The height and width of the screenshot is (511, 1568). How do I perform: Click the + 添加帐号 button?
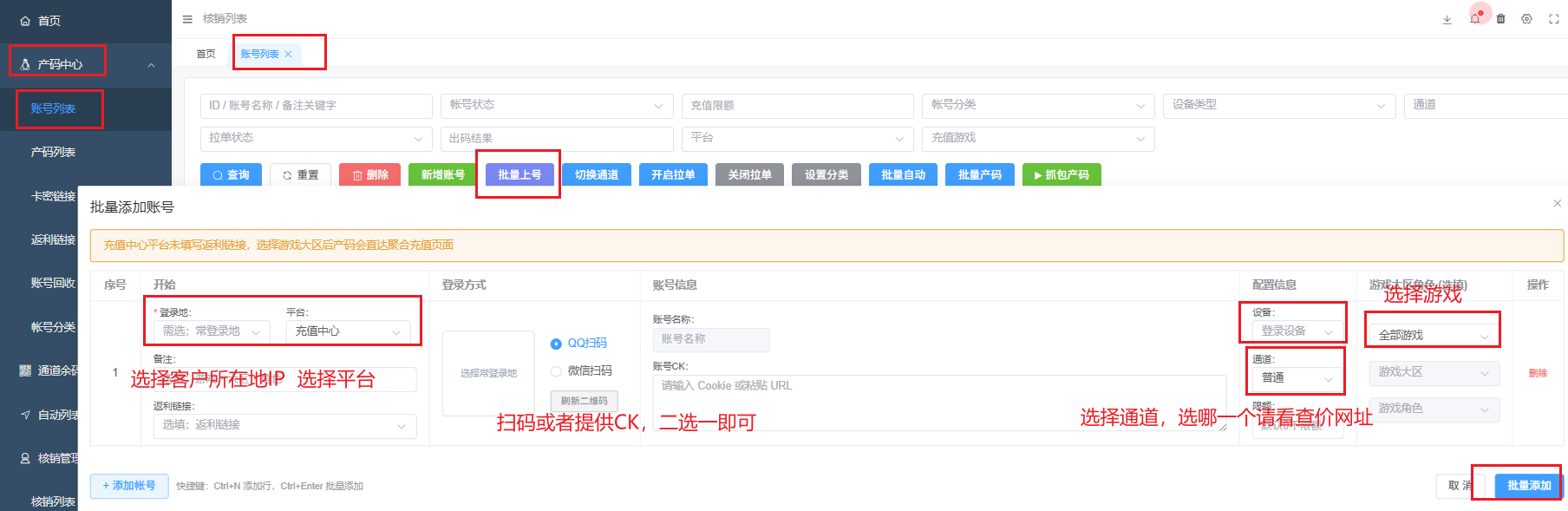pyautogui.click(x=129, y=486)
